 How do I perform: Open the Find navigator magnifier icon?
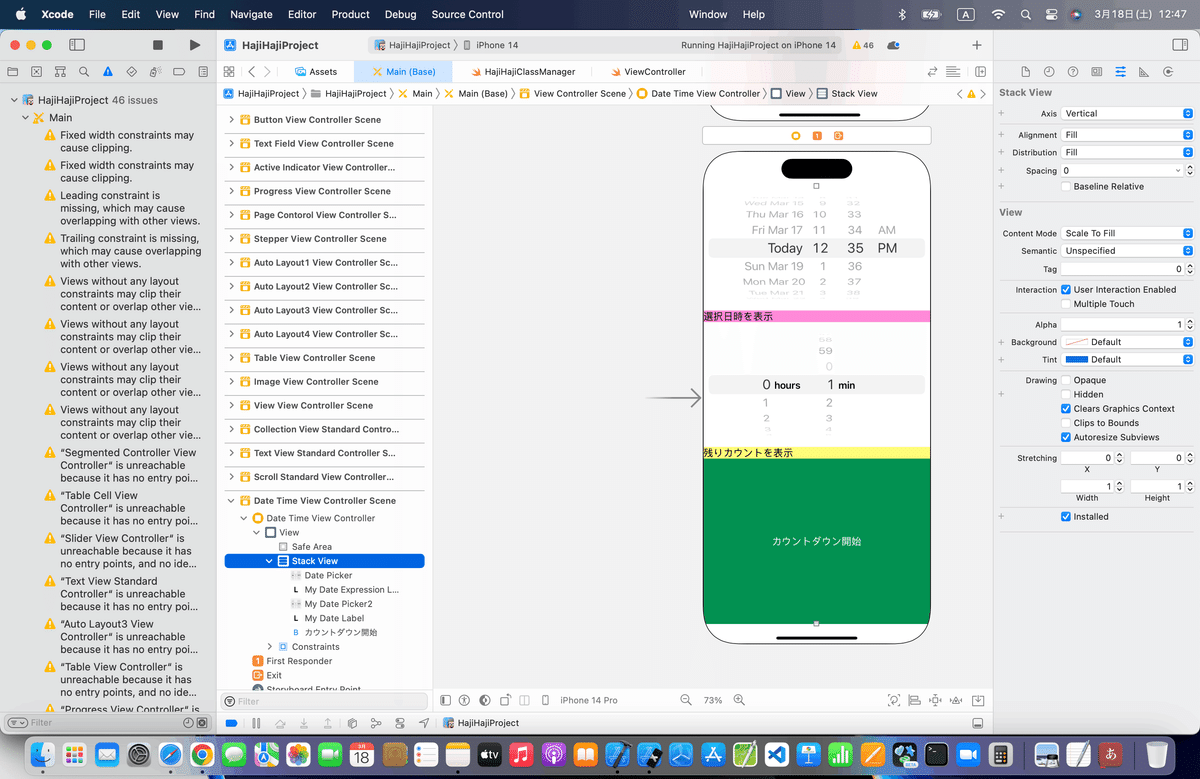[85, 72]
